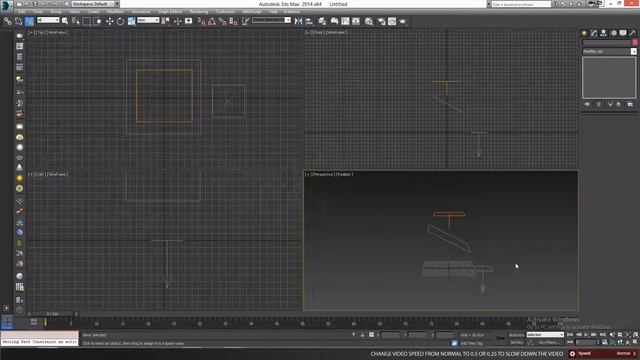Toggle the Angle Snap icon
The width and height of the screenshot is (640, 360).
pos(212,21)
